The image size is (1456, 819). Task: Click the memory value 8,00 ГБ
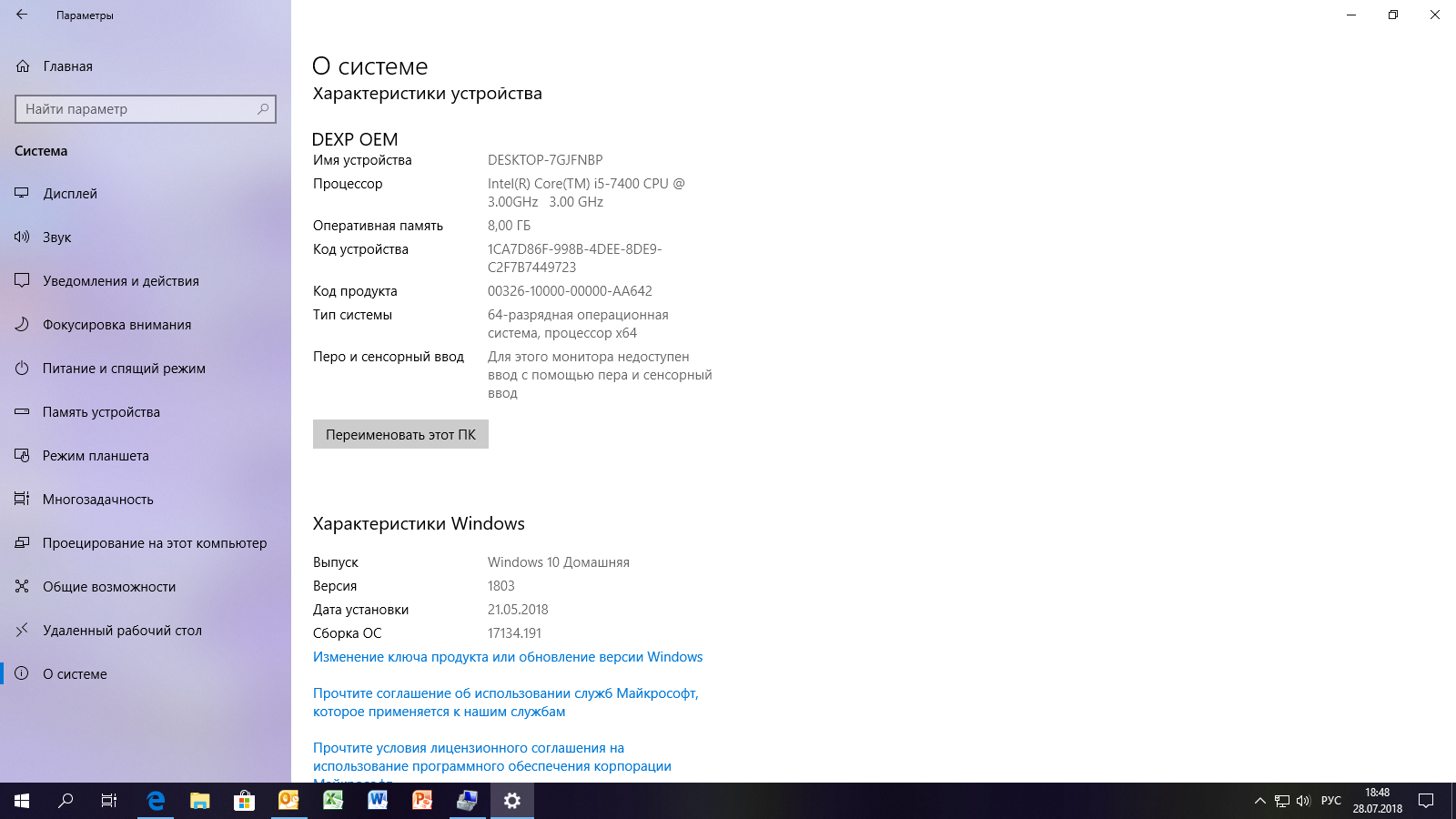(x=509, y=226)
